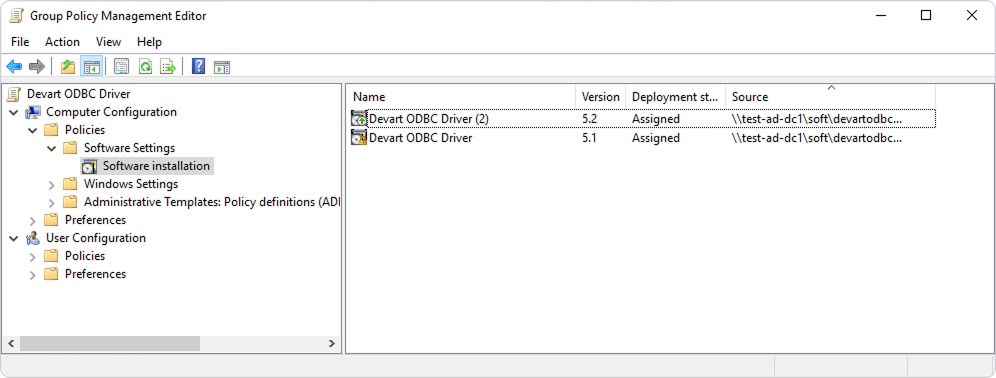The image size is (996, 378).
Task: Click the tree pane scroll right arrow
Action: click(332, 344)
